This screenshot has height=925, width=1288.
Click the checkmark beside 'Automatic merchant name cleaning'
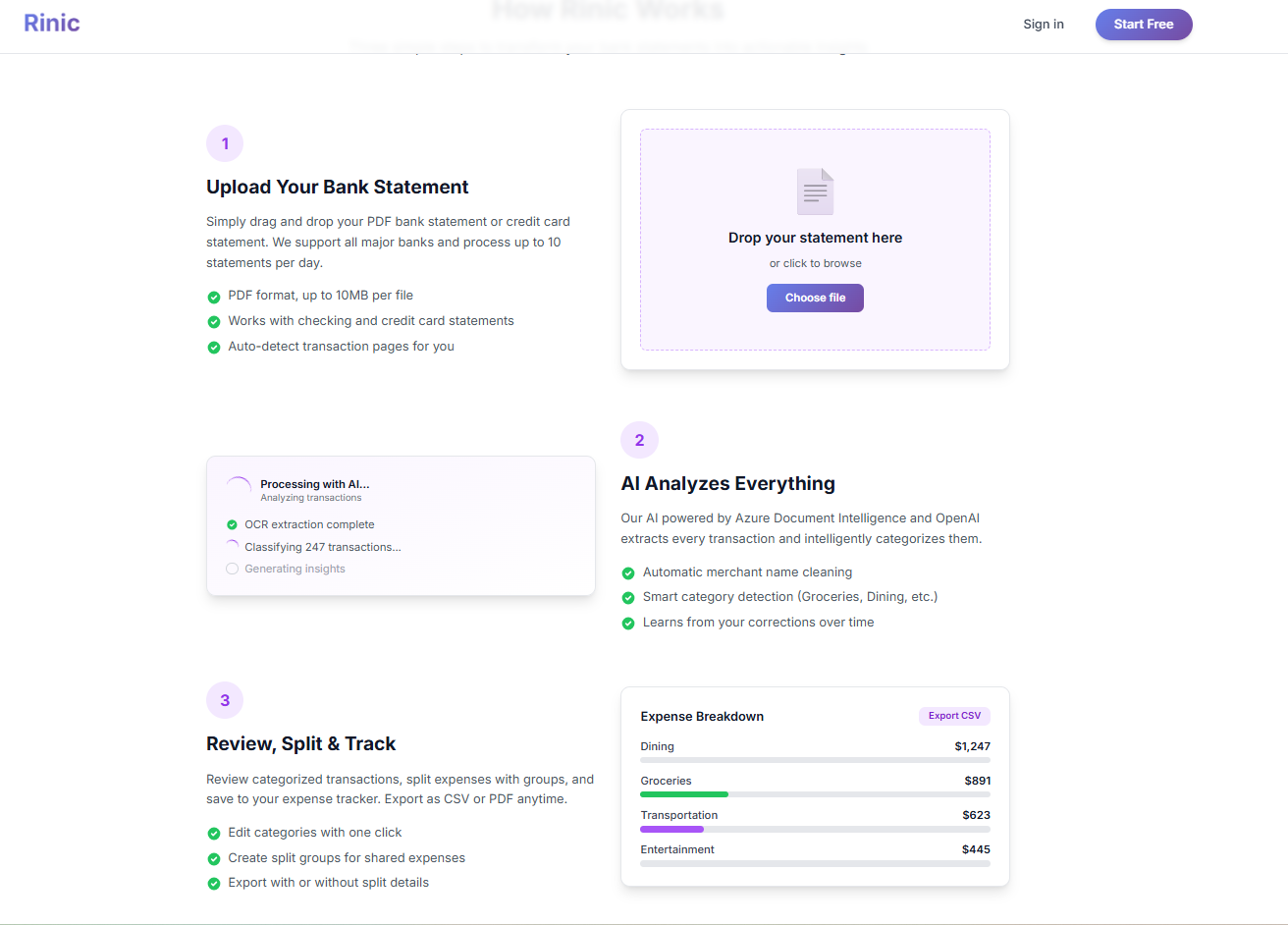[628, 571]
